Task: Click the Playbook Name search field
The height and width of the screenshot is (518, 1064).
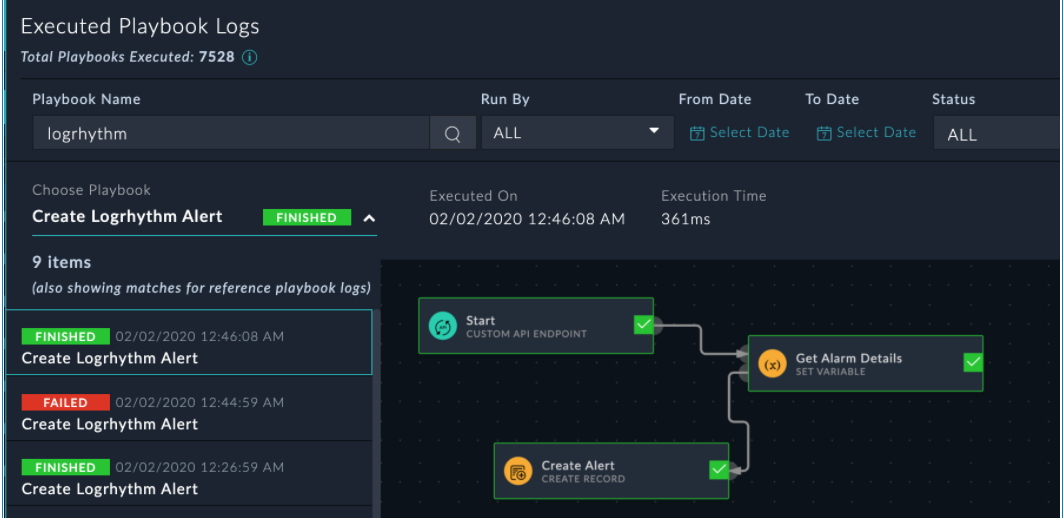Action: [x=230, y=134]
